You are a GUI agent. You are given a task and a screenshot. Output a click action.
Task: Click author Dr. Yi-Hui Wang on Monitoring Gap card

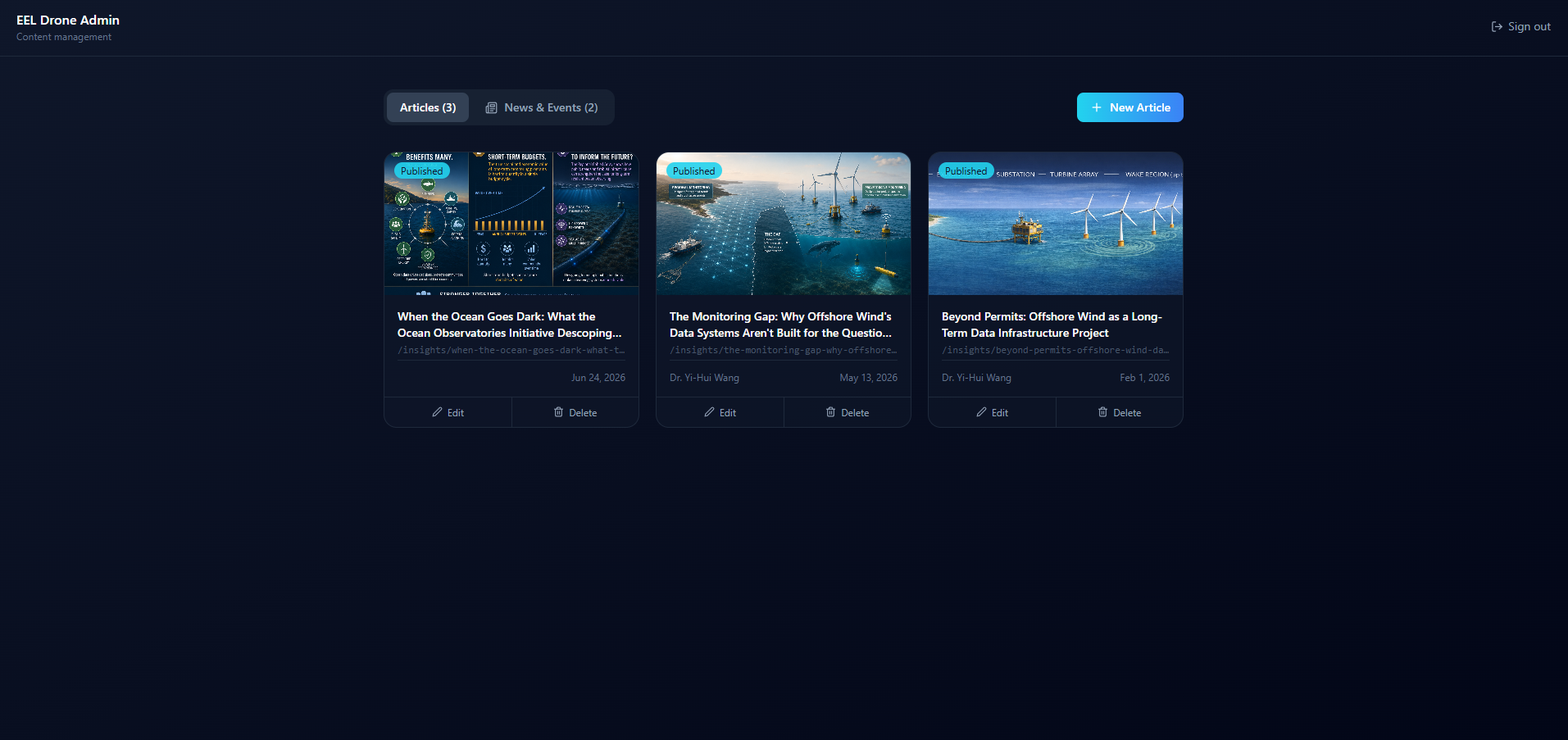[704, 378]
